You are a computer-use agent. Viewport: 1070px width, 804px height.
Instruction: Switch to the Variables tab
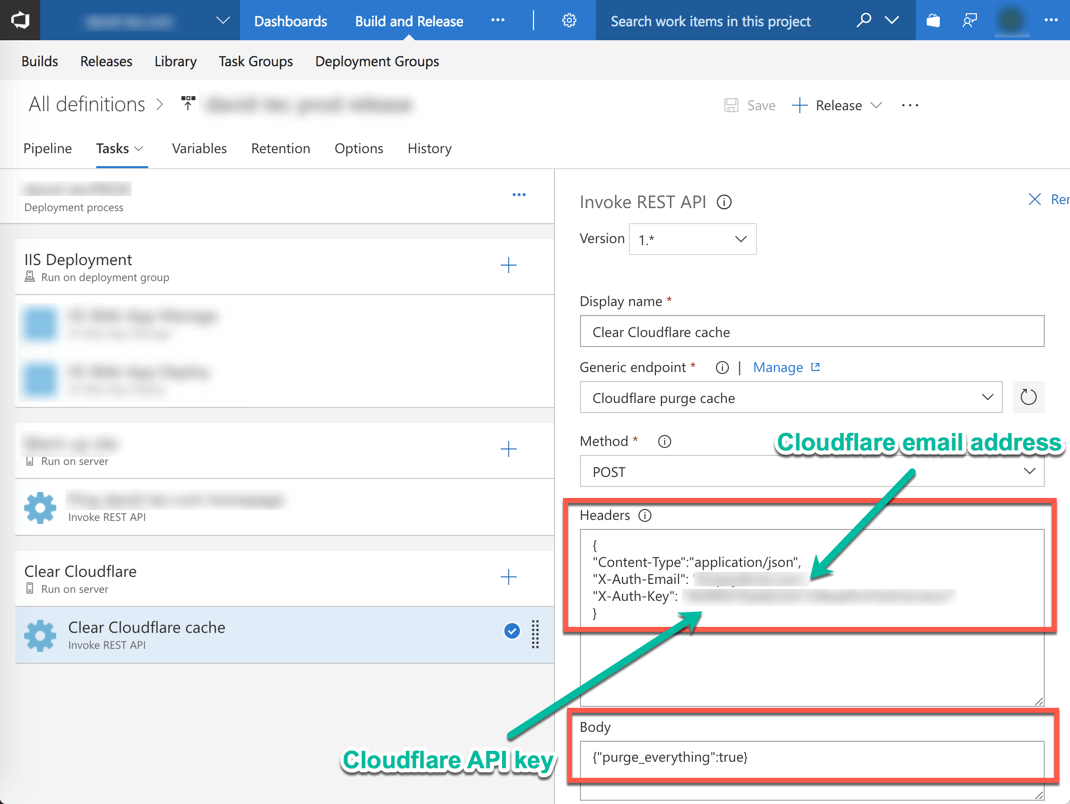[199, 148]
